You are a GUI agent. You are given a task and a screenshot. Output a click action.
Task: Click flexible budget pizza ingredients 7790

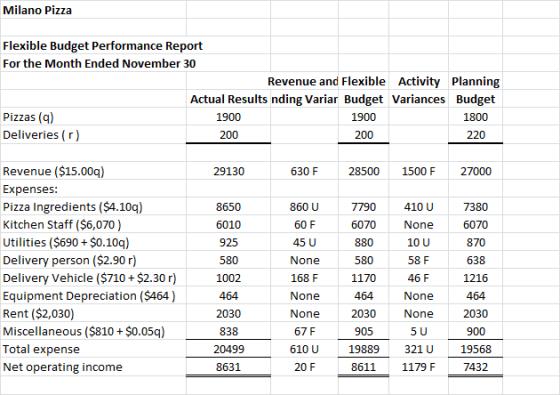click(x=364, y=207)
